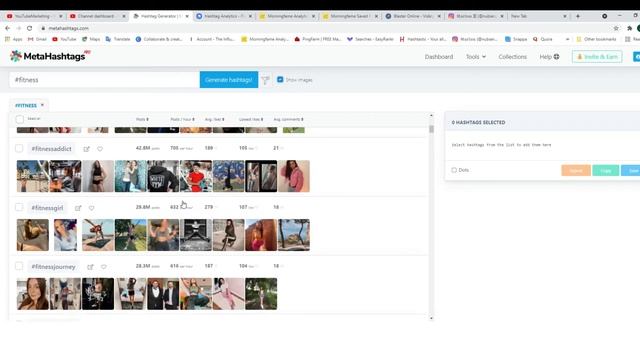This screenshot has height=360, width=640.
Task: Sort by the Avg. comments column
Action: tap(288, 119)
